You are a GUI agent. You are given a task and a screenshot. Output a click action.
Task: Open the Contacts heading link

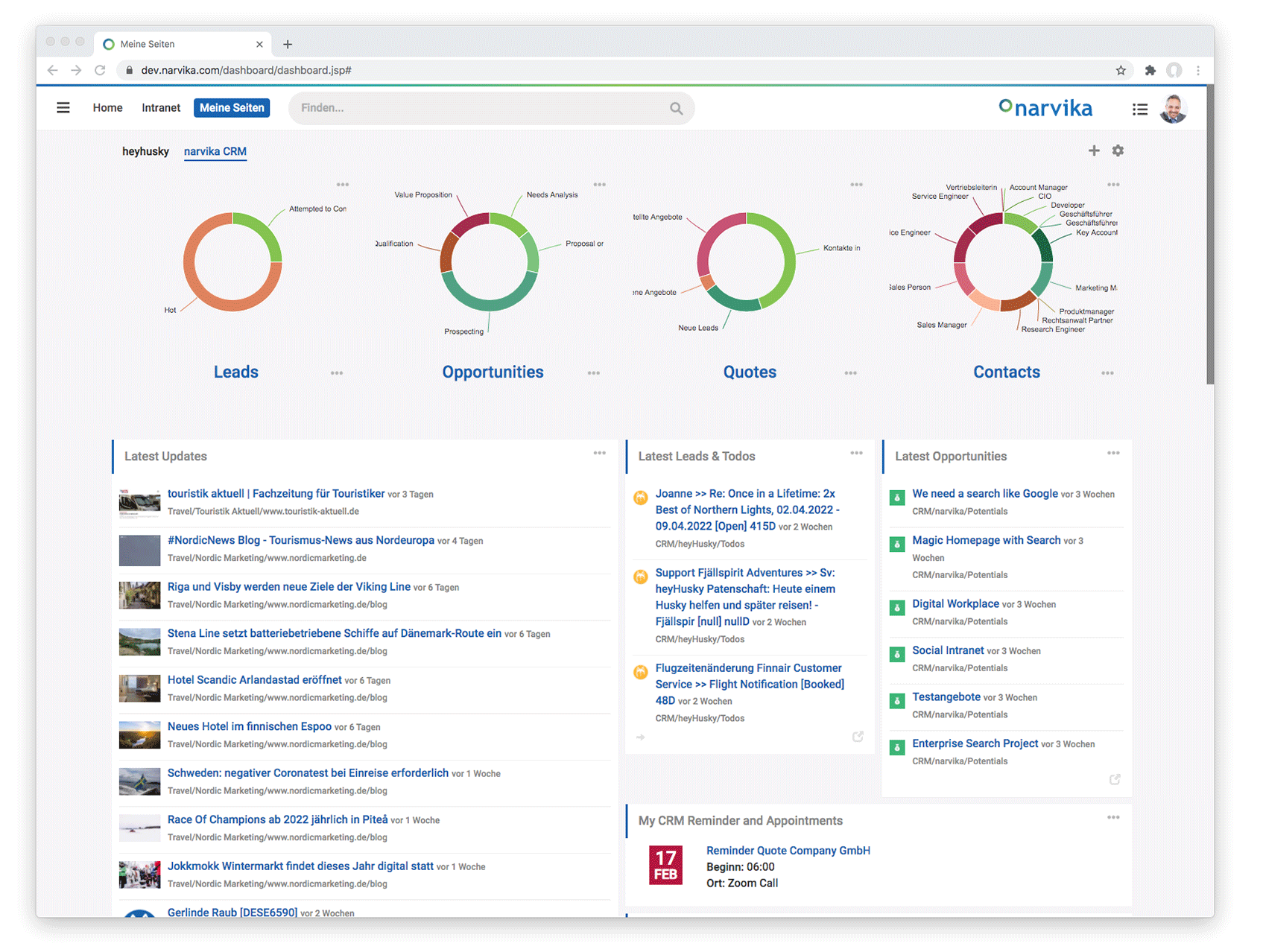(x=1007, y=372)
